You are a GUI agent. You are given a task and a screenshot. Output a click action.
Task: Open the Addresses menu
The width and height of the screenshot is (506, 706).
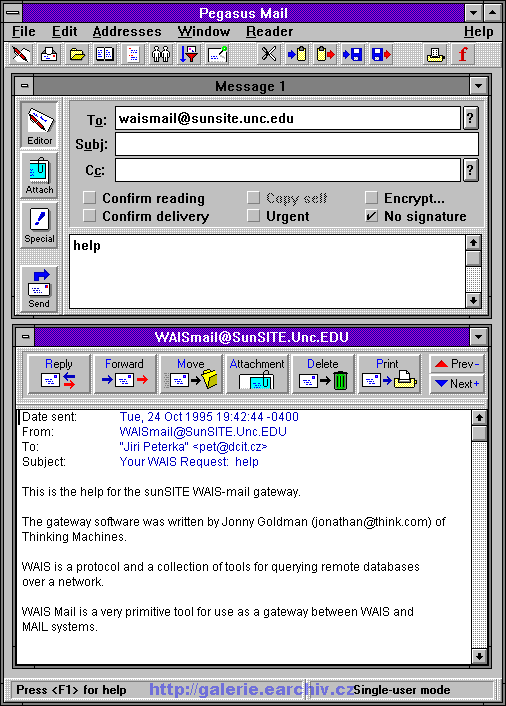[x=127, y=32]
